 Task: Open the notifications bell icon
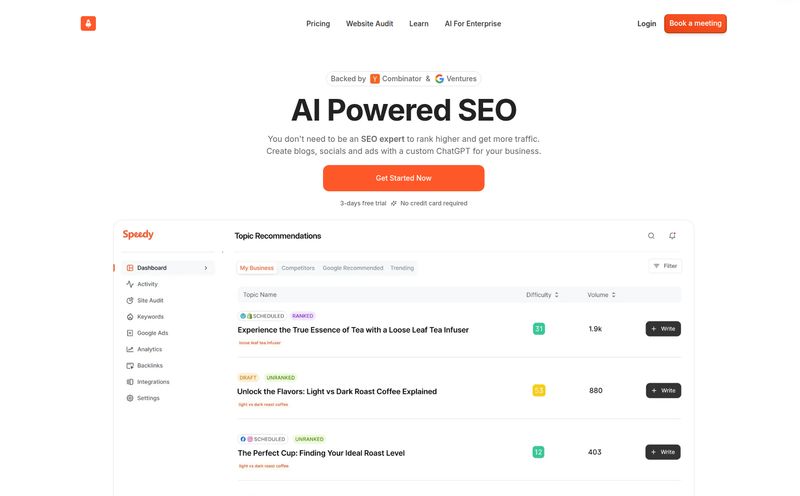click(x=672, y=236)
